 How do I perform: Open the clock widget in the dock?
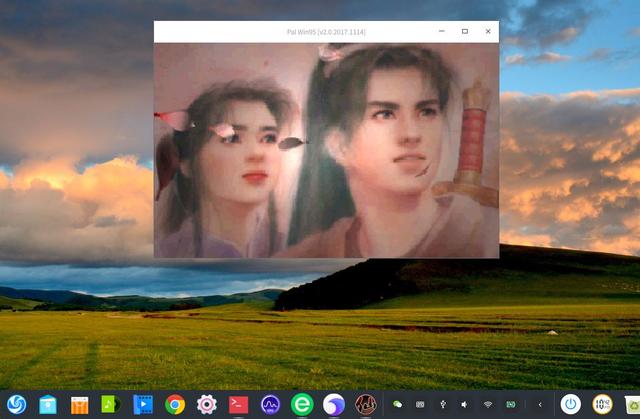pos(602,404)
